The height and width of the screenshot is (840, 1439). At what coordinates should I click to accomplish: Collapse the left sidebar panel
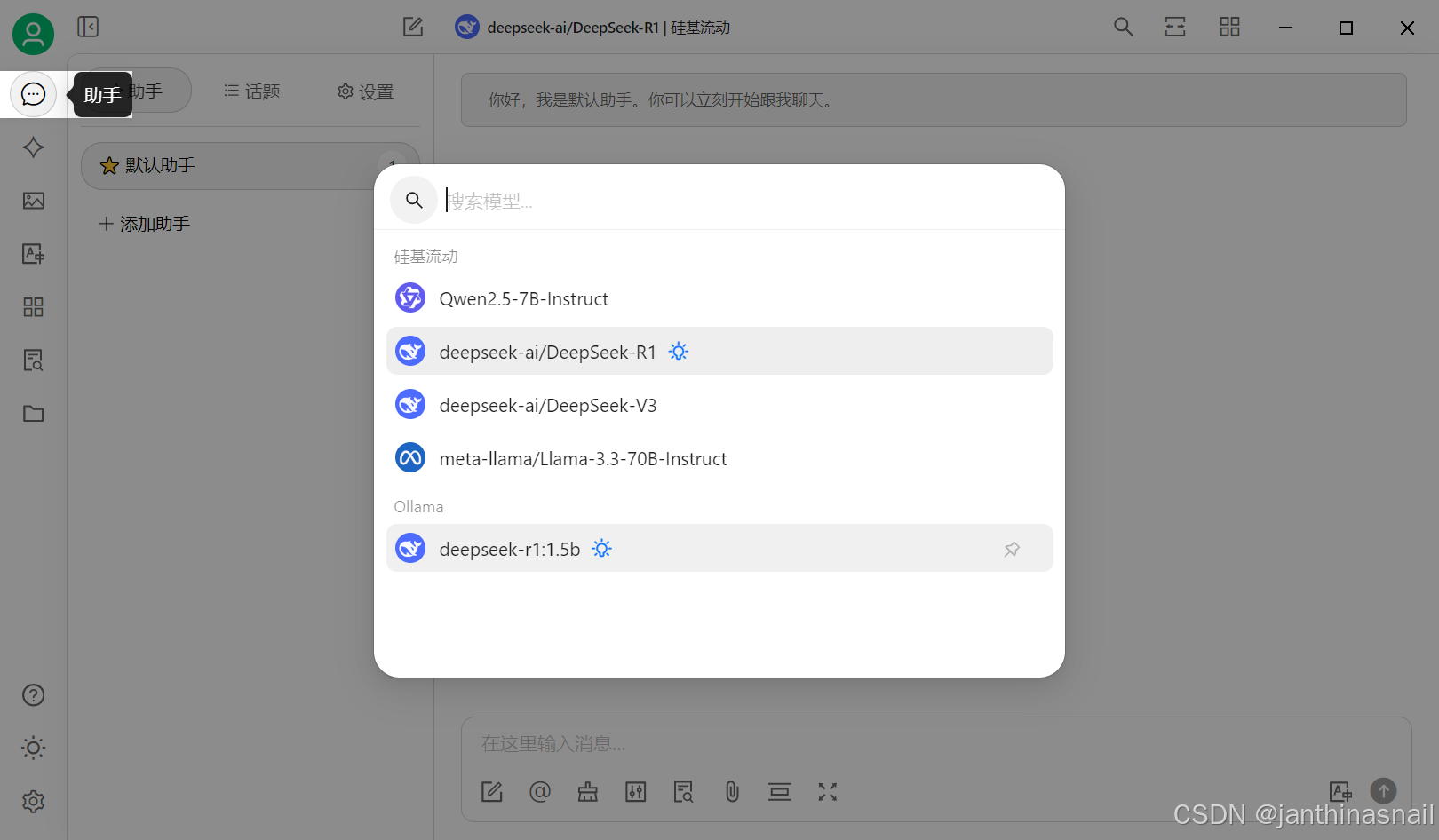[87, 27]
